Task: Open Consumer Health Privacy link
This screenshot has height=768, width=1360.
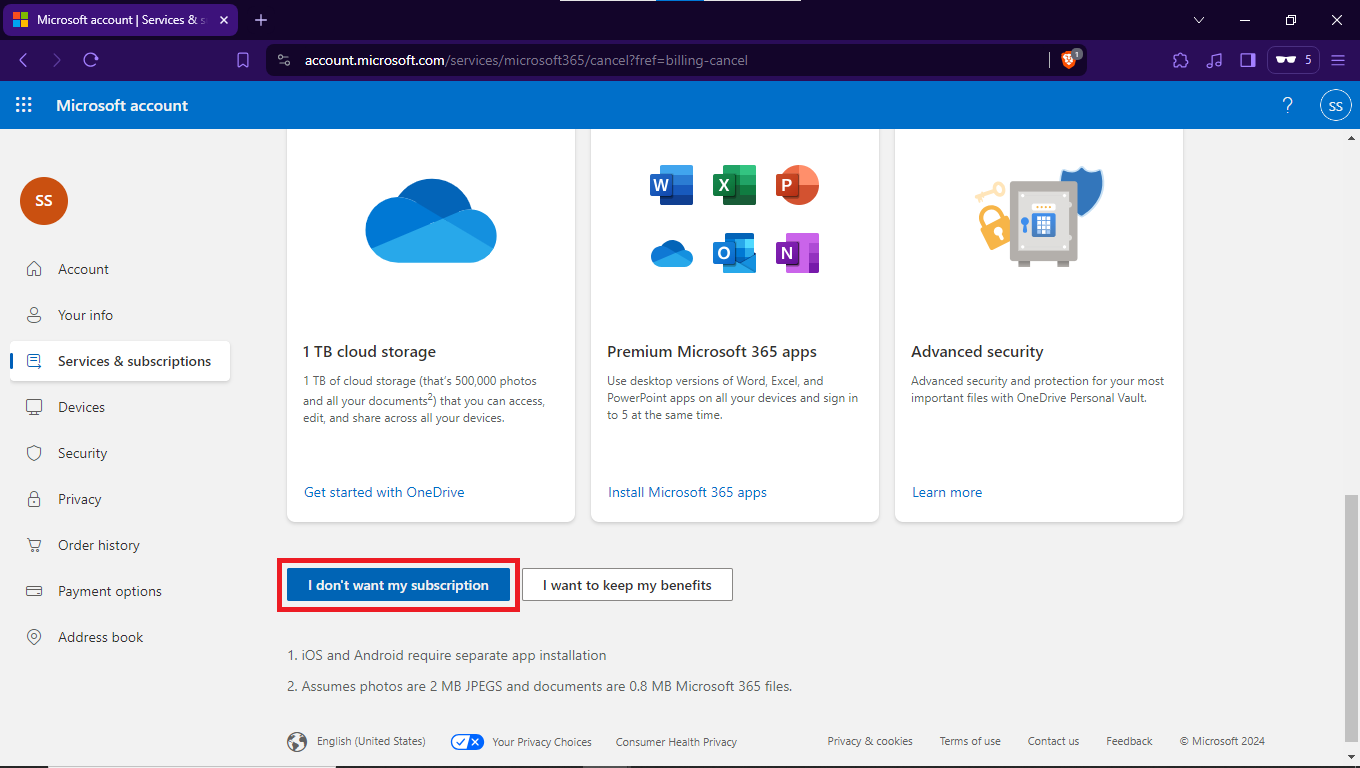Action: pos(676,742)
